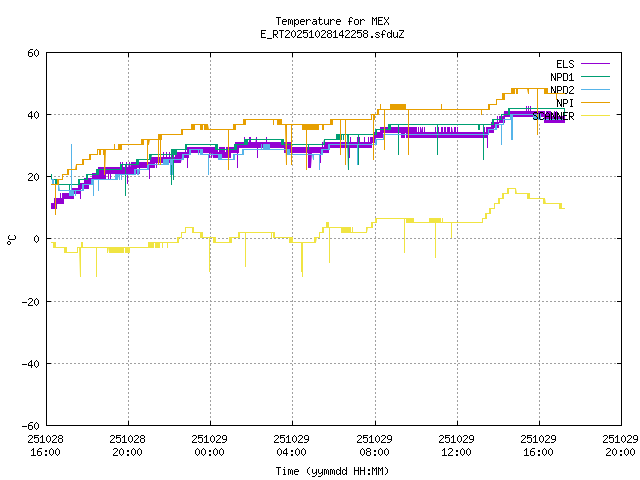
Task: Select the 251029 20:00 x-axis tick label
Action: pos(621,445)
